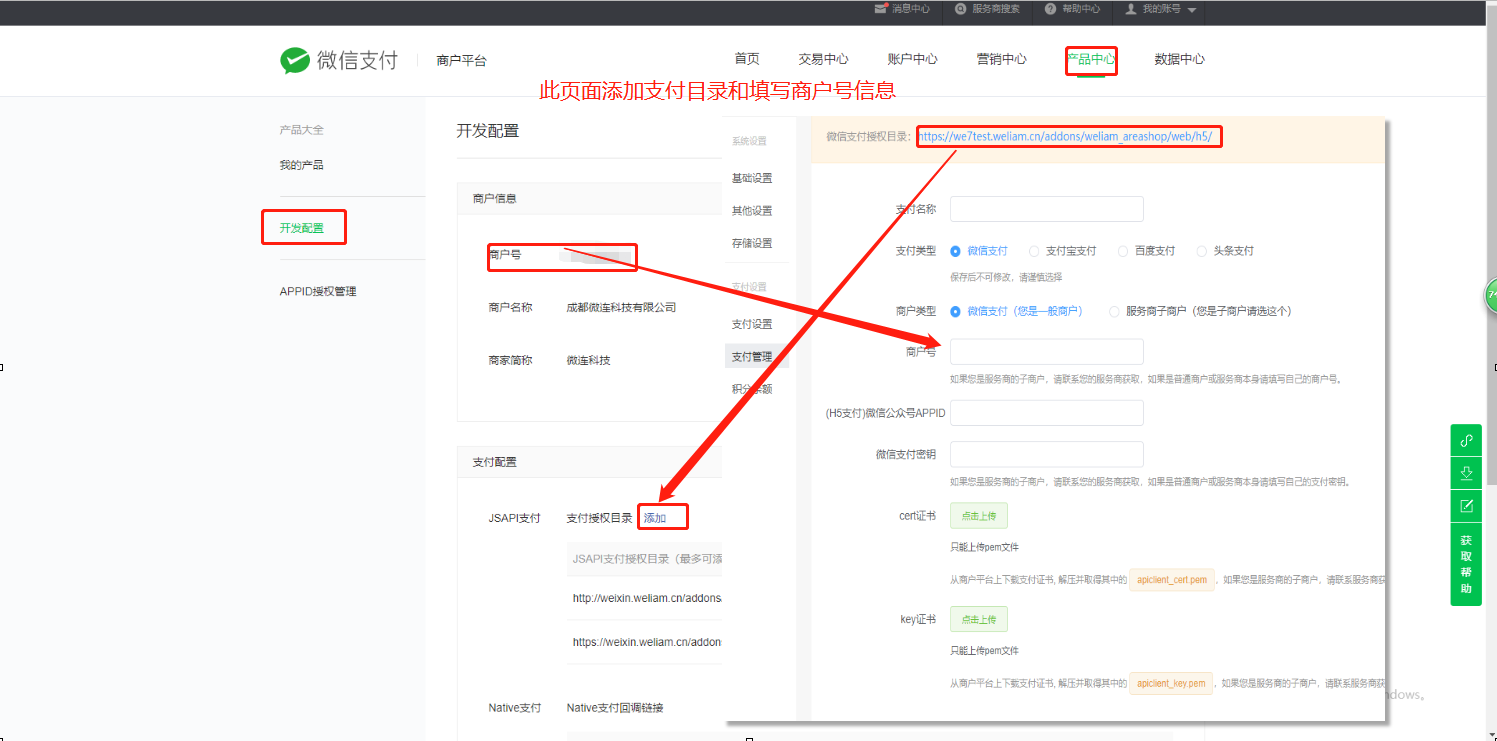Focus the 支付名称 input field
The height and width of the screenshot is (741, 1497).
1046,209
